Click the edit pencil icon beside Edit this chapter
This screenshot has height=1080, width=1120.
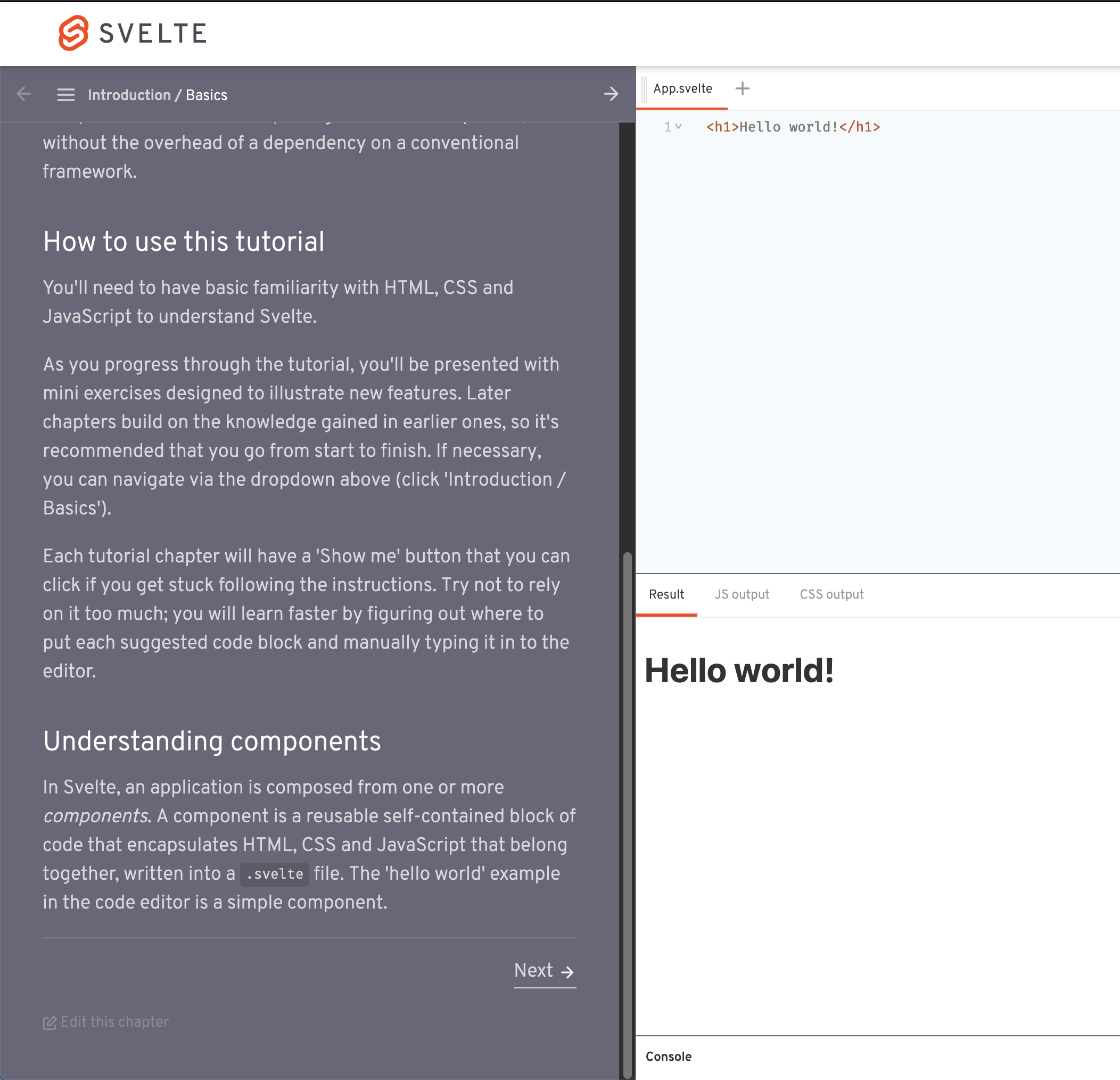[x=50, y=1022]
